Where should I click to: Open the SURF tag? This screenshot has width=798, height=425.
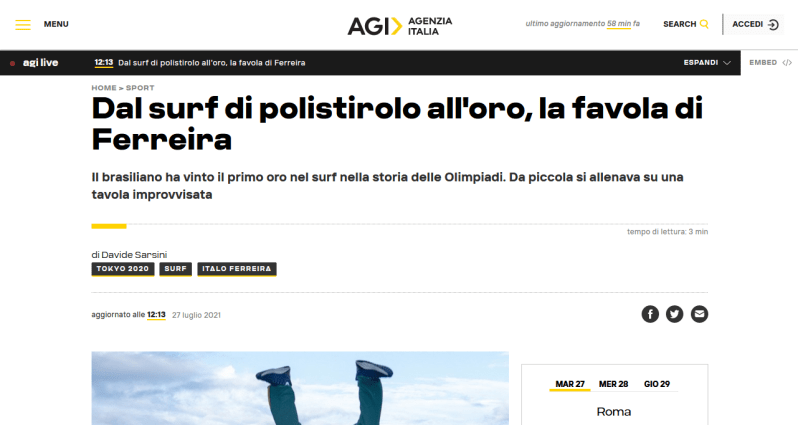pos(176,269)
